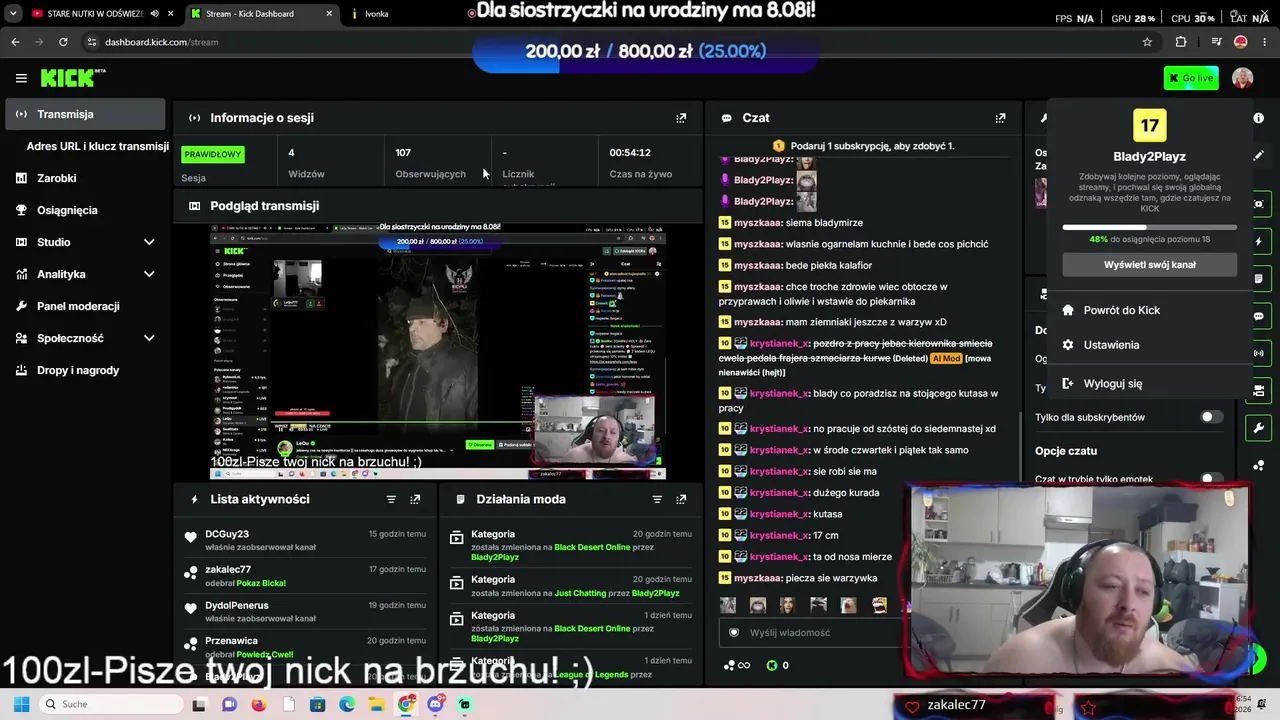Image resolution: width=1280 pixels, height=720 pixels.
Task: Open the Działania moda filter
Action: point(657,499)
